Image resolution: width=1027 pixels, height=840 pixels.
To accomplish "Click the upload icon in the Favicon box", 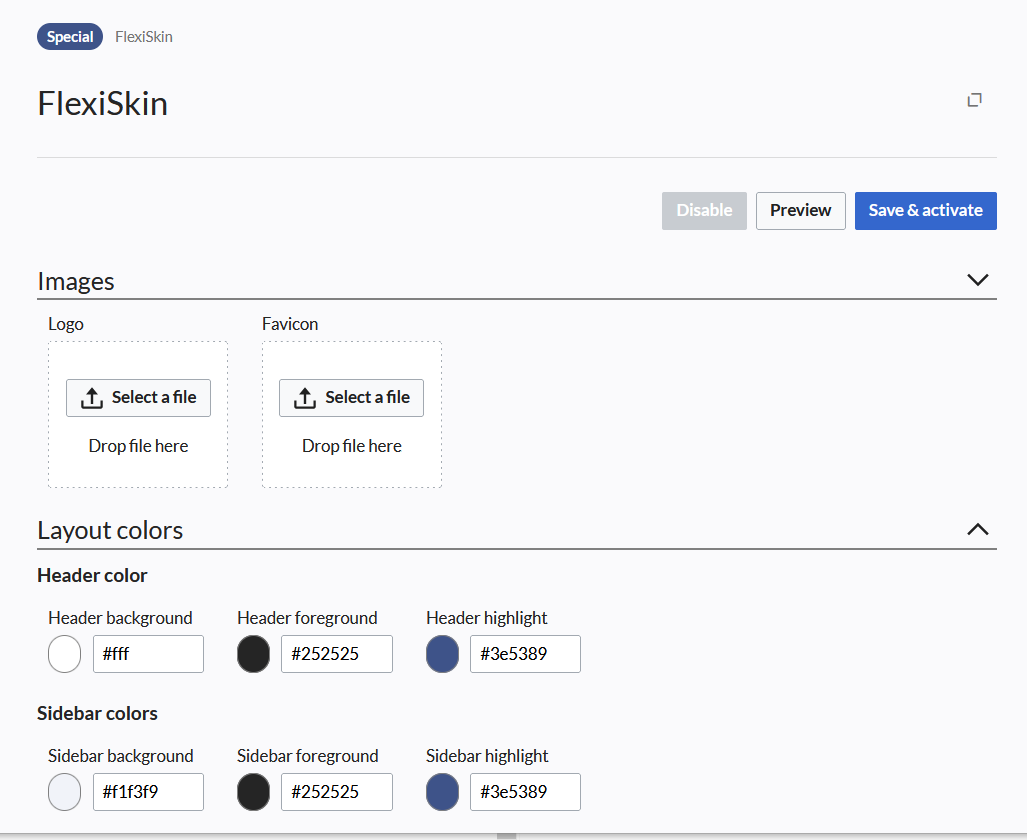I will click(305, 398).
